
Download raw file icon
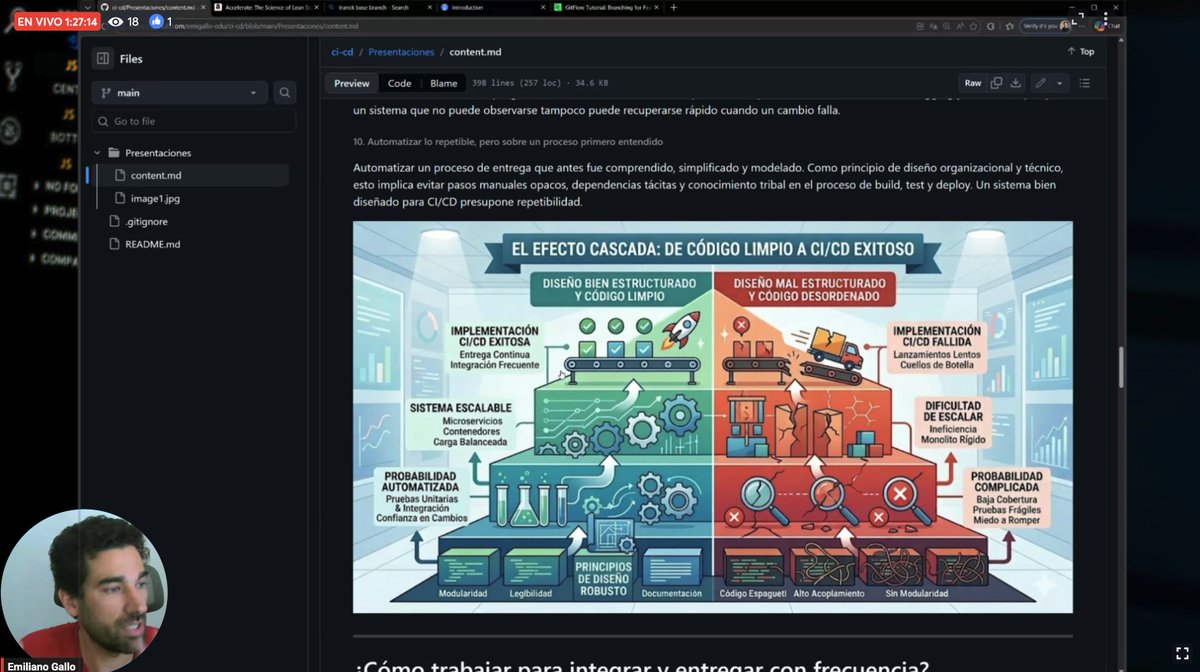[x=1015, y=83]
